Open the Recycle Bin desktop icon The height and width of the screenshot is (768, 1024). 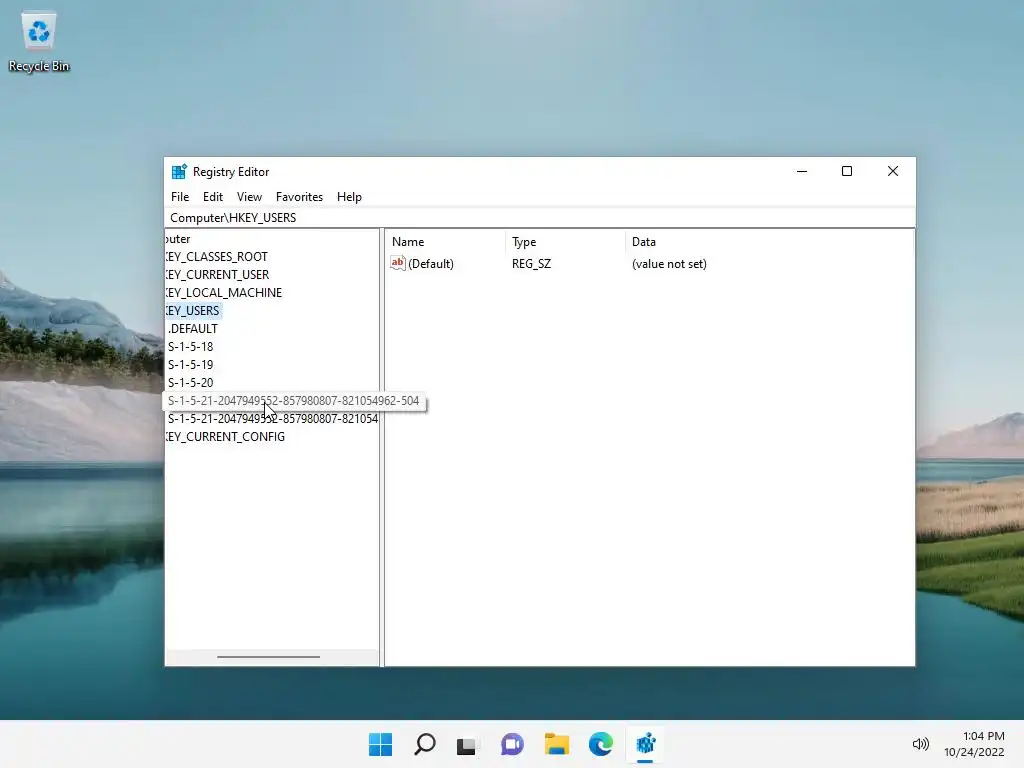pyautogui.click(x=39, y=42)
